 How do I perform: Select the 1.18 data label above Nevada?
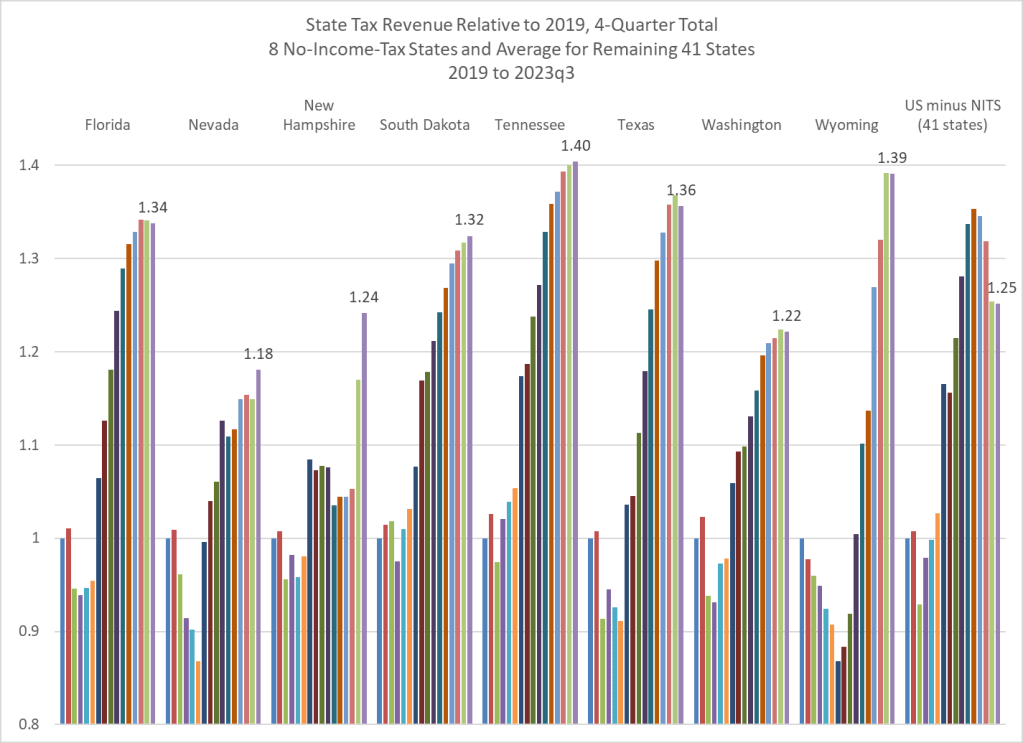pos(258,354)
